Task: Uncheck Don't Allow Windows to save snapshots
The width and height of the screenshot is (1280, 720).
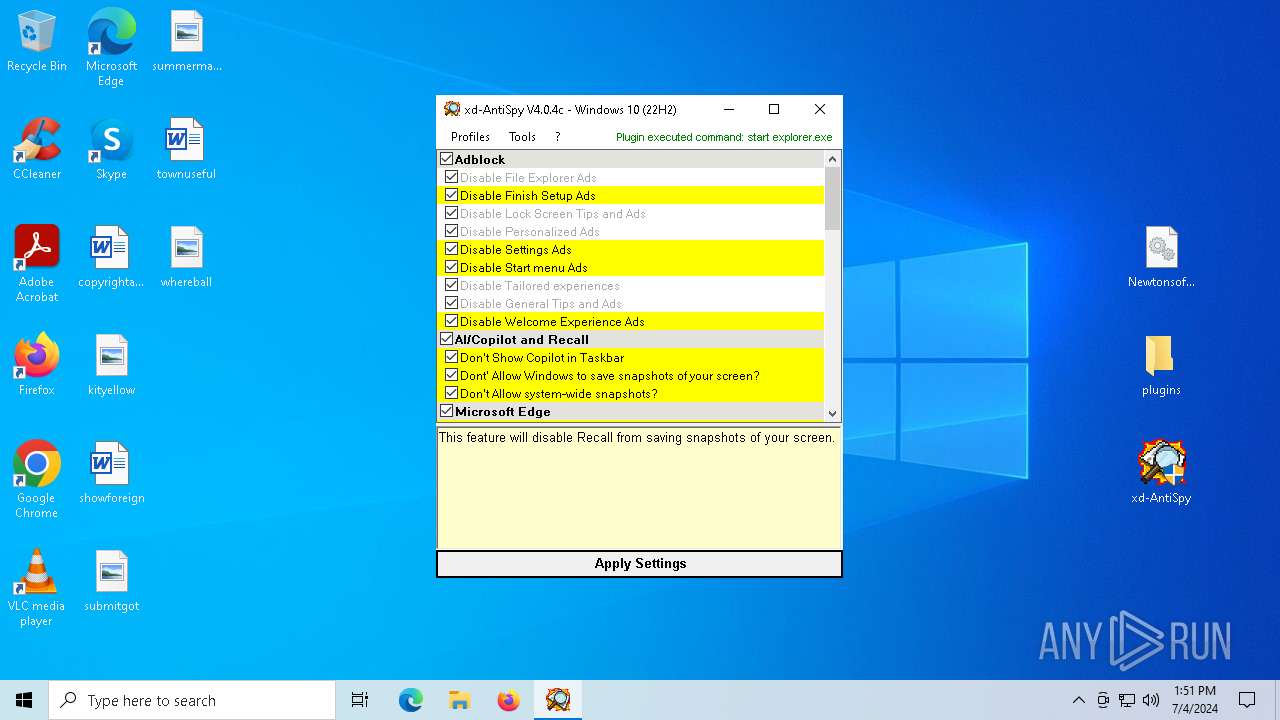Action: point(451,375)
